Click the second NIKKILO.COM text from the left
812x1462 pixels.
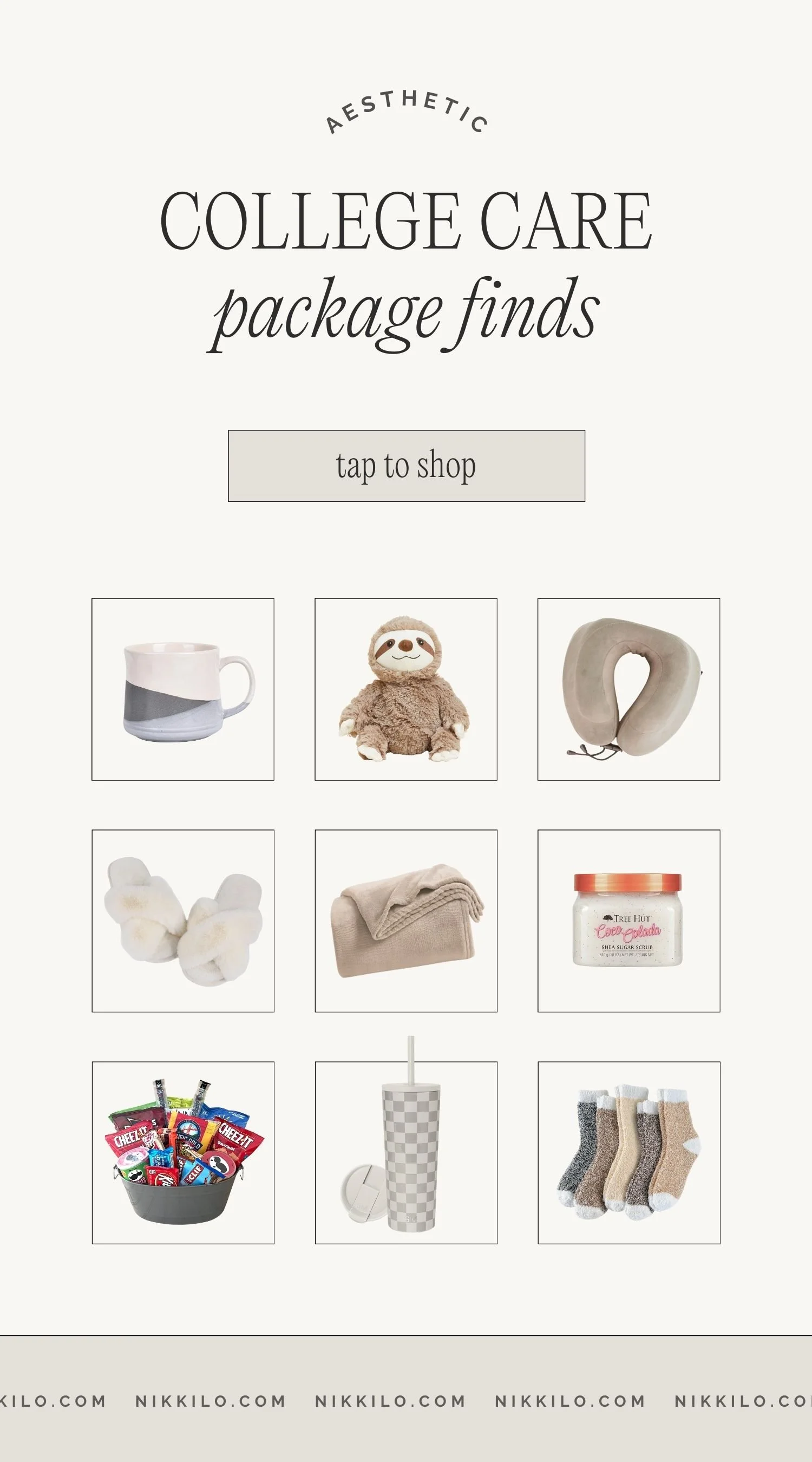pyautogui.click(x=211, y=1401)
